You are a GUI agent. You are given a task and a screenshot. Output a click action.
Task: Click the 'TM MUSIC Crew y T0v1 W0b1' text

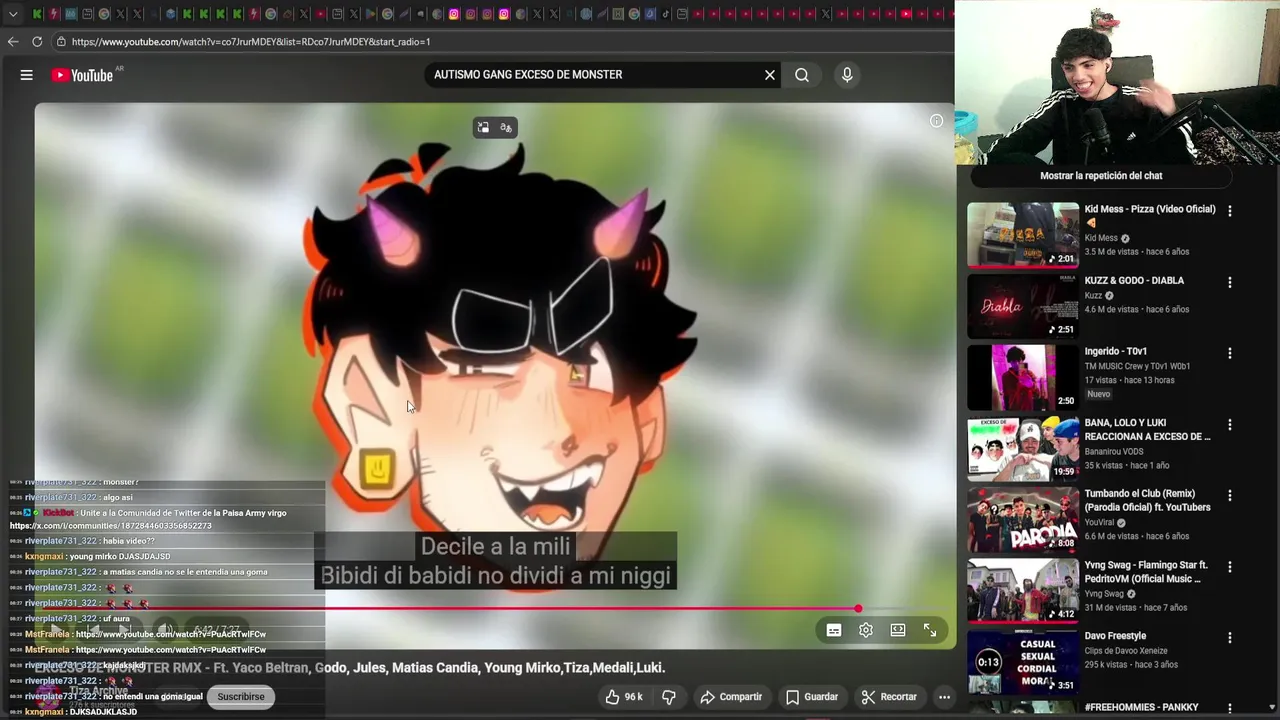click(x=1137, y=366)
